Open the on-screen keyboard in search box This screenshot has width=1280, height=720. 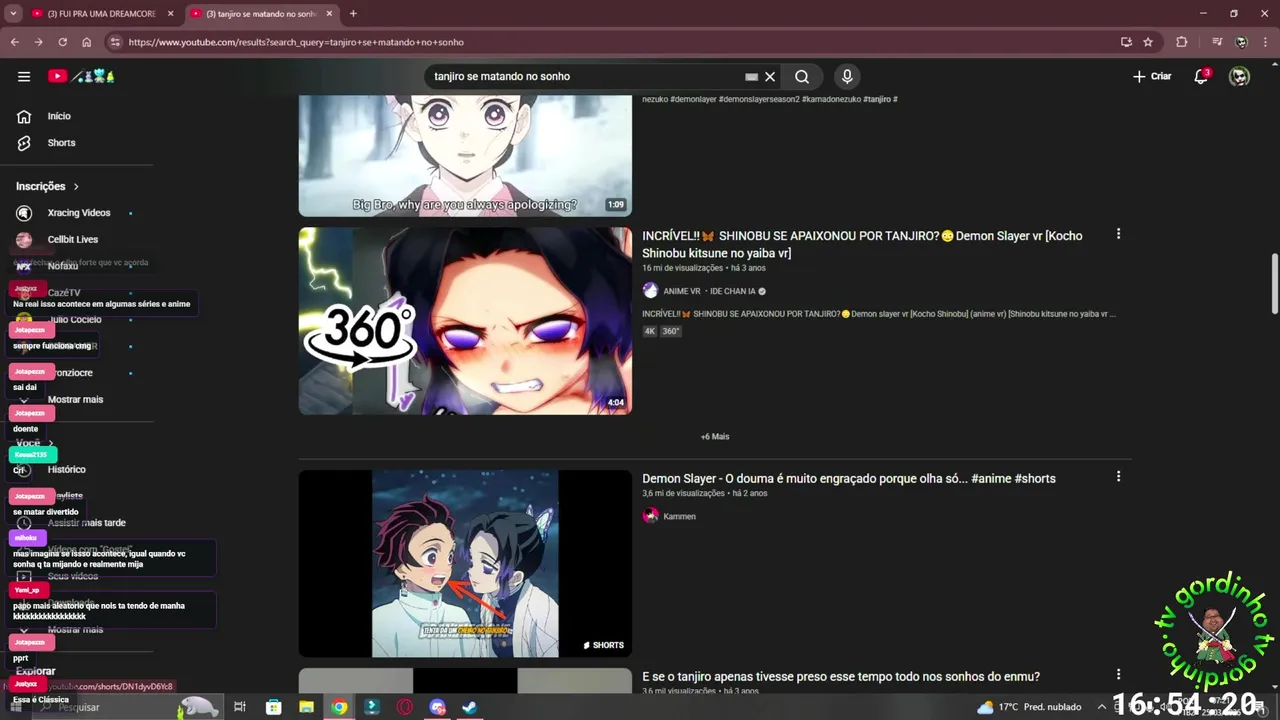[x=751, y=76]
